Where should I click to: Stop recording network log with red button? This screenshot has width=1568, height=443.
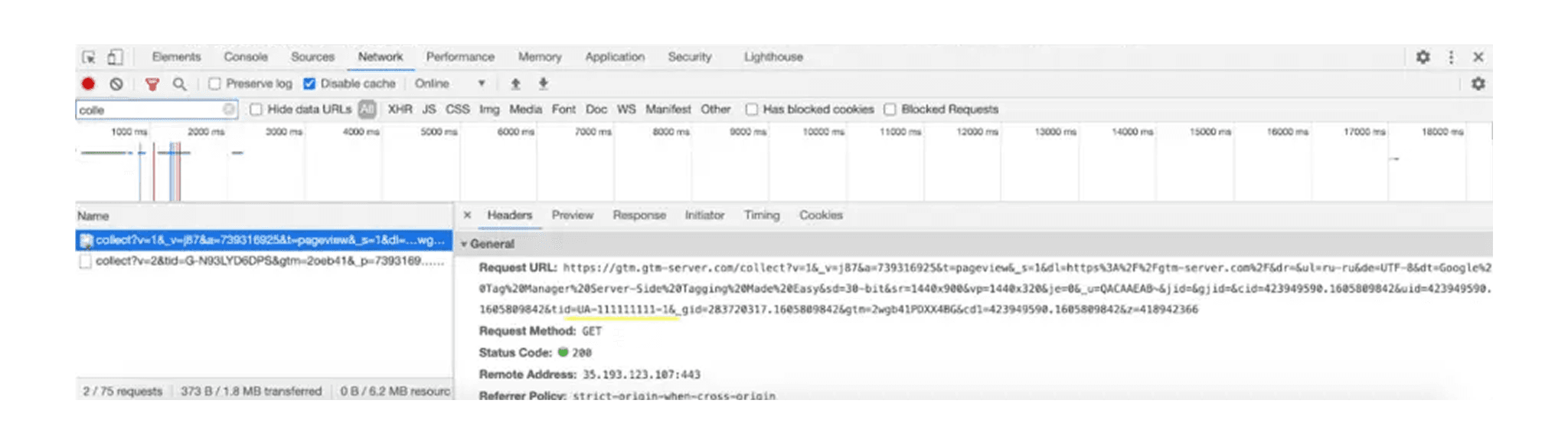pyautogui.click(x=89, y=84)
